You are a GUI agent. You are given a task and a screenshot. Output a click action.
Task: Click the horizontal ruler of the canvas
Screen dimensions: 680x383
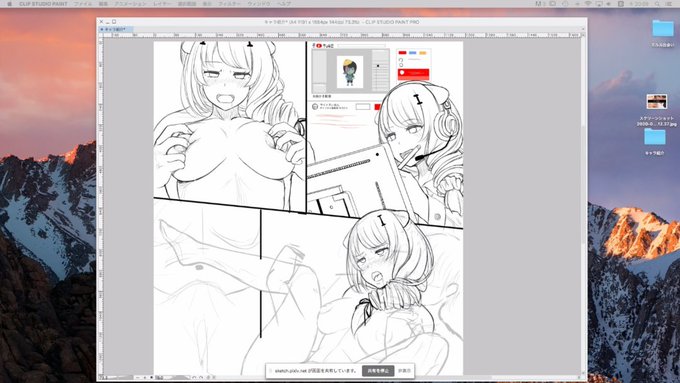pyautogui.click(x=343, y=35)
